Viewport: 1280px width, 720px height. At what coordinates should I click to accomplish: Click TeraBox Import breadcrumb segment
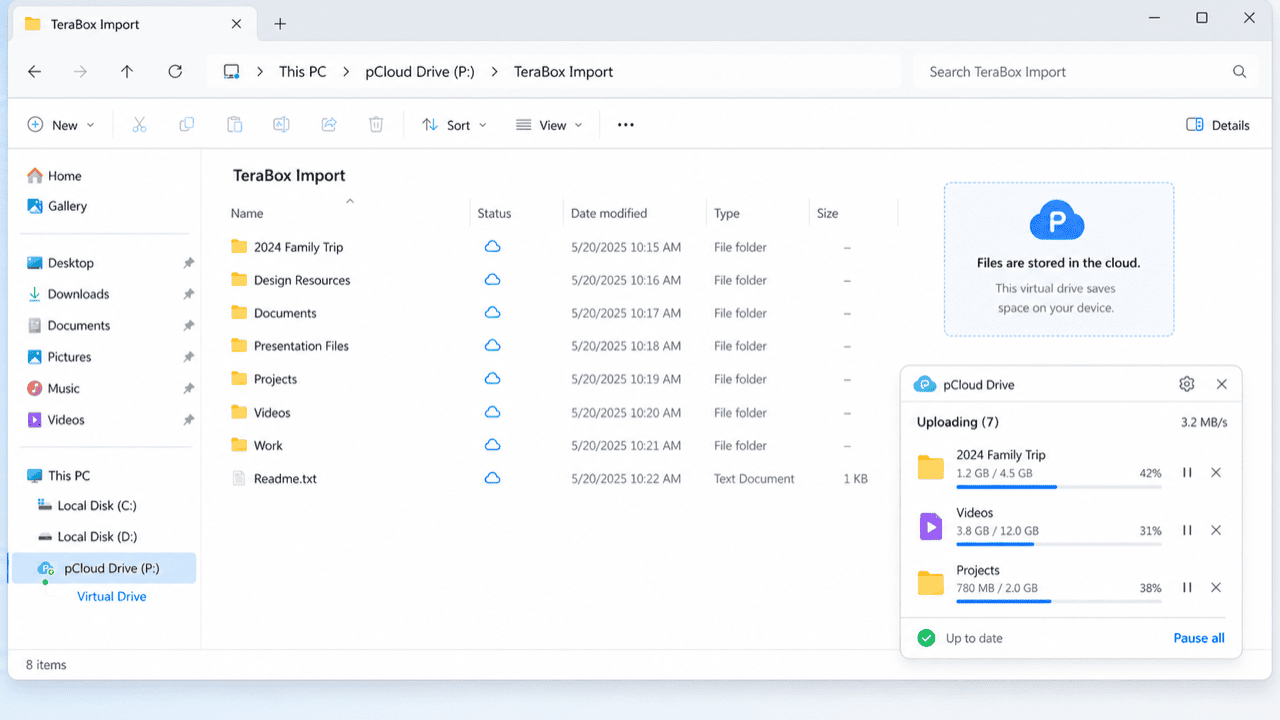pos(564,72)
